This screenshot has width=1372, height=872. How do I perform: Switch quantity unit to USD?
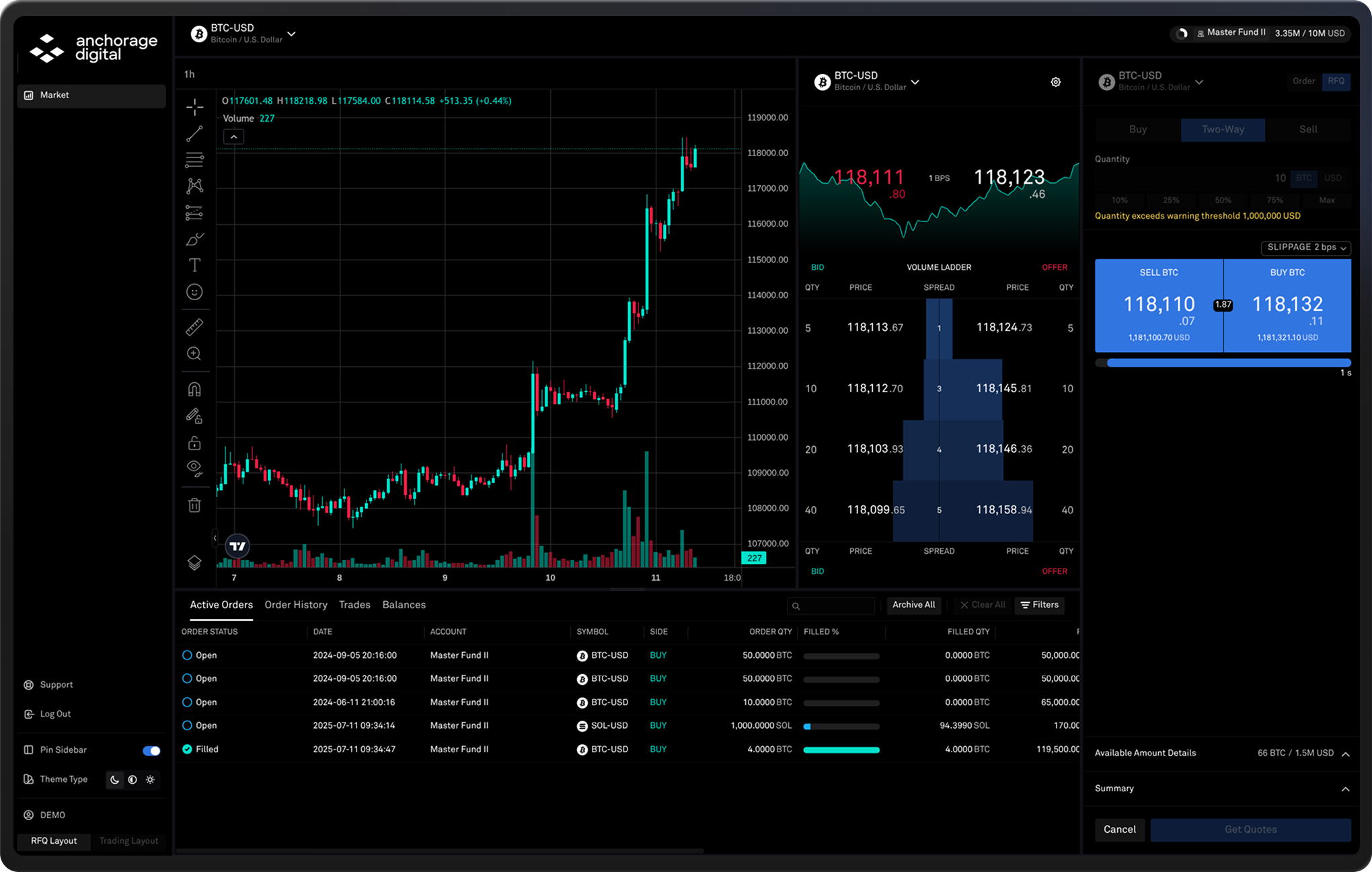click(x=1333, y=178)
